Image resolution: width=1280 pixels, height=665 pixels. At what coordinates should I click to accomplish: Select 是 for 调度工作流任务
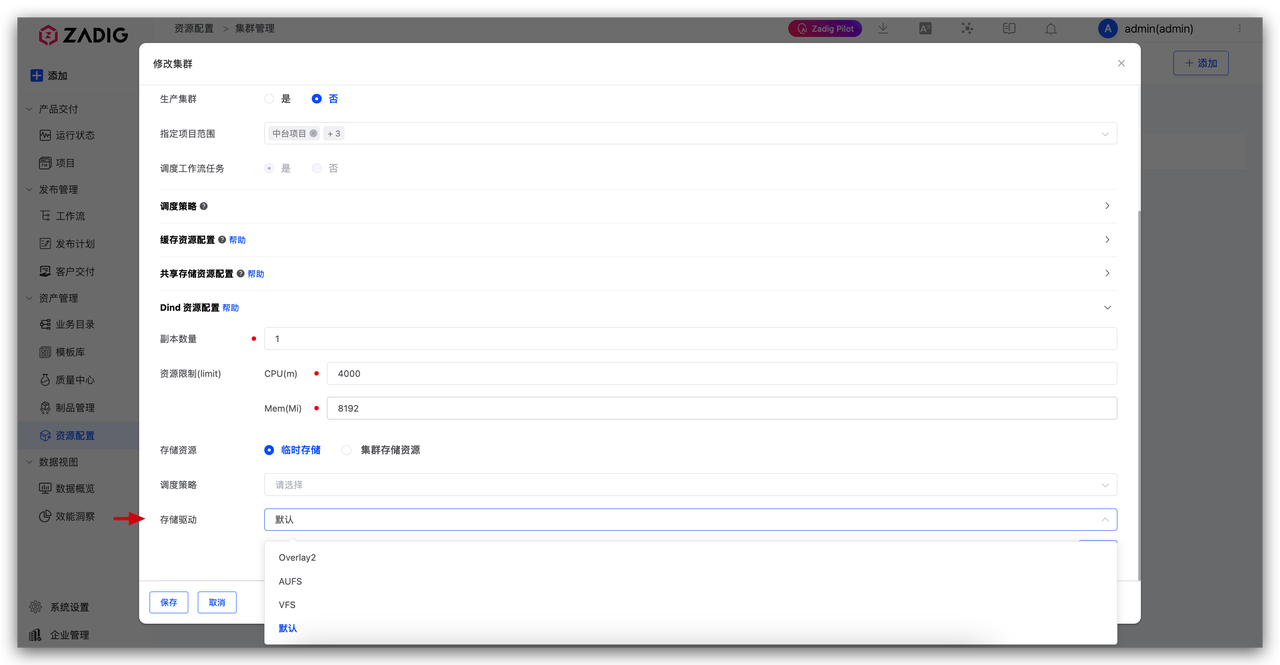pos(269,168)
